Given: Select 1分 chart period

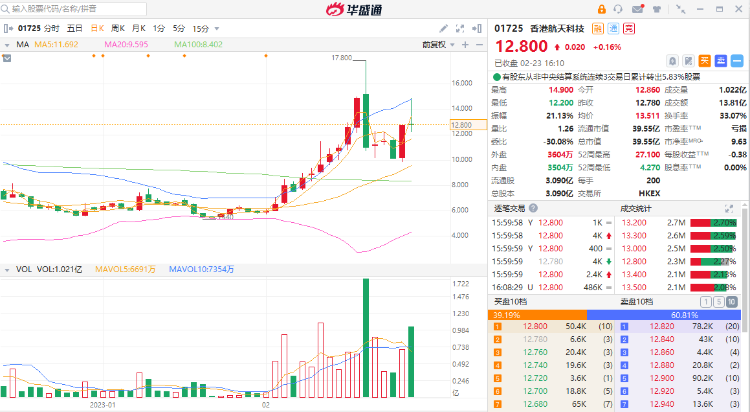Looking at the screenshot, I should [159, 29].
